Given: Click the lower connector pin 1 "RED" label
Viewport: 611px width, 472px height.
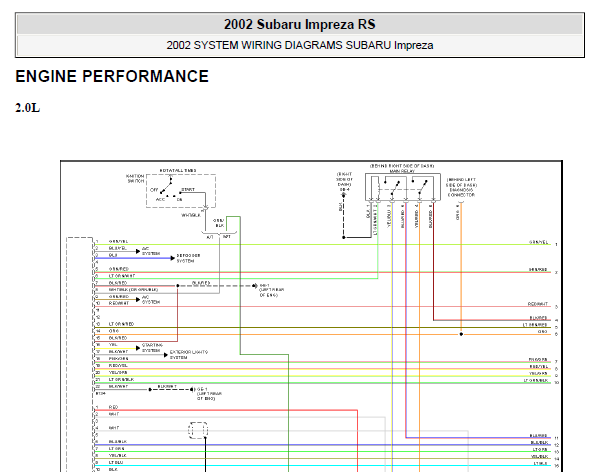Looking at the screenshot, I should 113,407.
